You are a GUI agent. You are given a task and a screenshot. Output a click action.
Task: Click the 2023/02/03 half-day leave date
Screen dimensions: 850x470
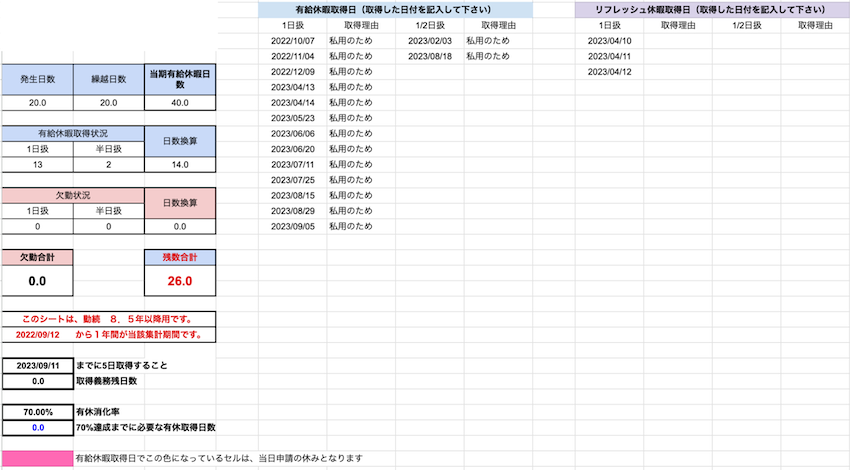pos(430,41)
